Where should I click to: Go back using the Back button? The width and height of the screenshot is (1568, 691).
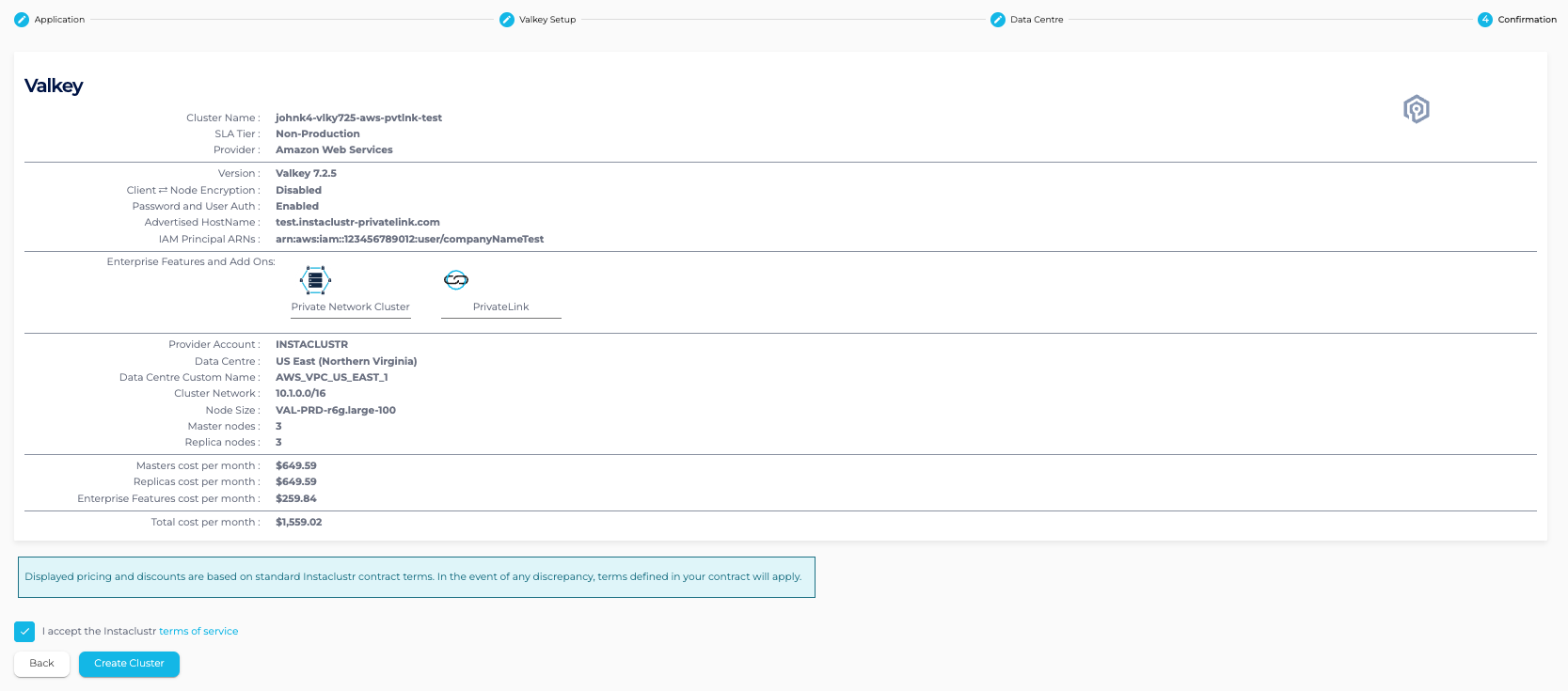41,664
